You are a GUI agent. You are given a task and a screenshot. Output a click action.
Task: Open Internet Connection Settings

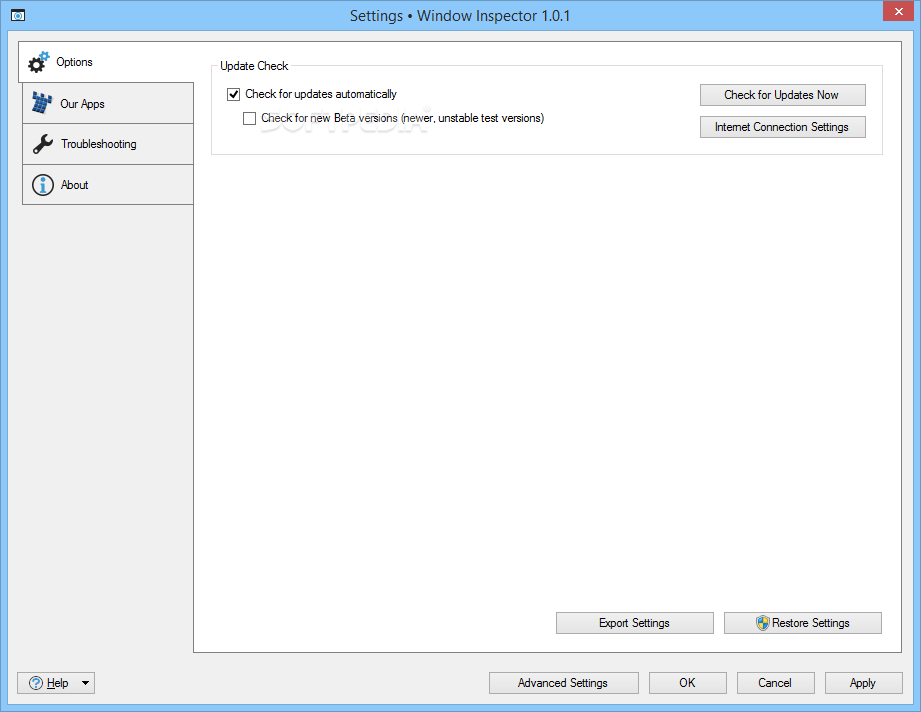[782, 127]
